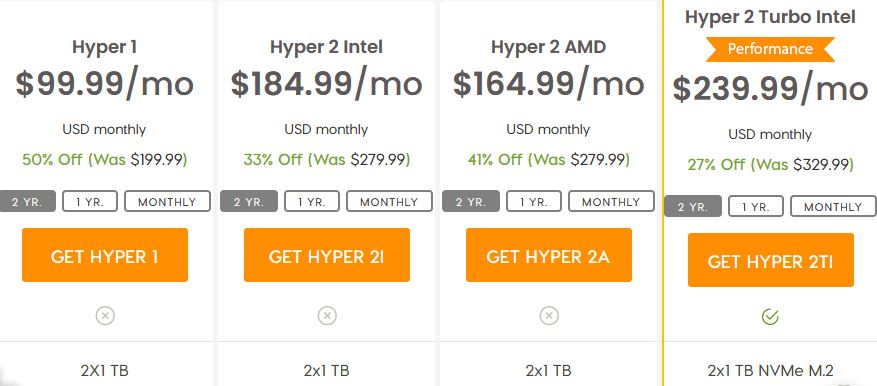Choose 1 YR. term for Hyper 2 Intel
Screen dimensions: 877x386
tap(312, 201)
